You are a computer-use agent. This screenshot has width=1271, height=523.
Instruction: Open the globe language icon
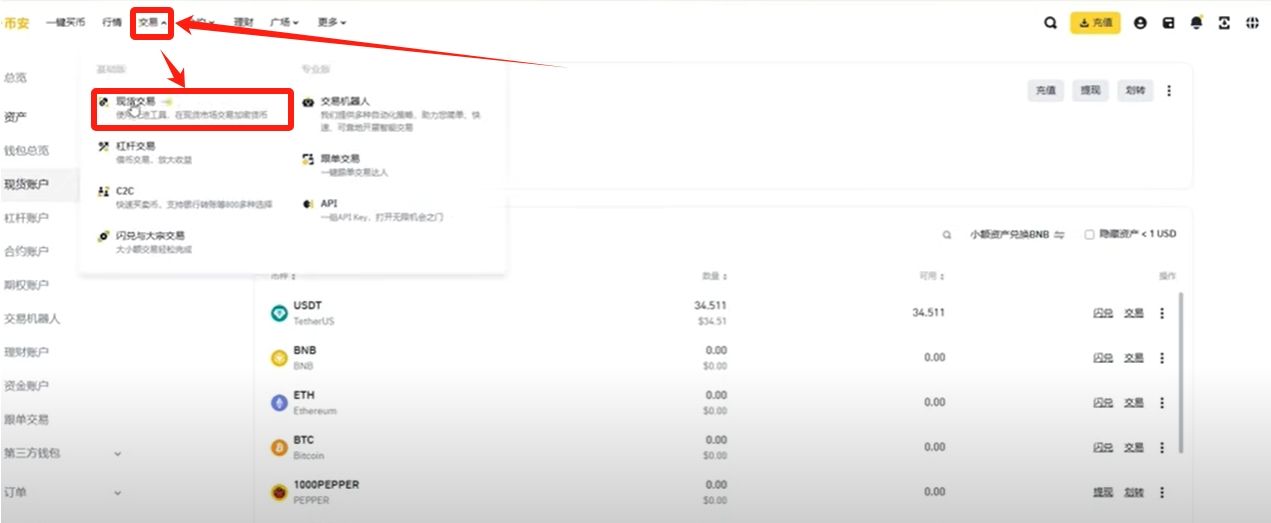click(x=1252, y=23)
